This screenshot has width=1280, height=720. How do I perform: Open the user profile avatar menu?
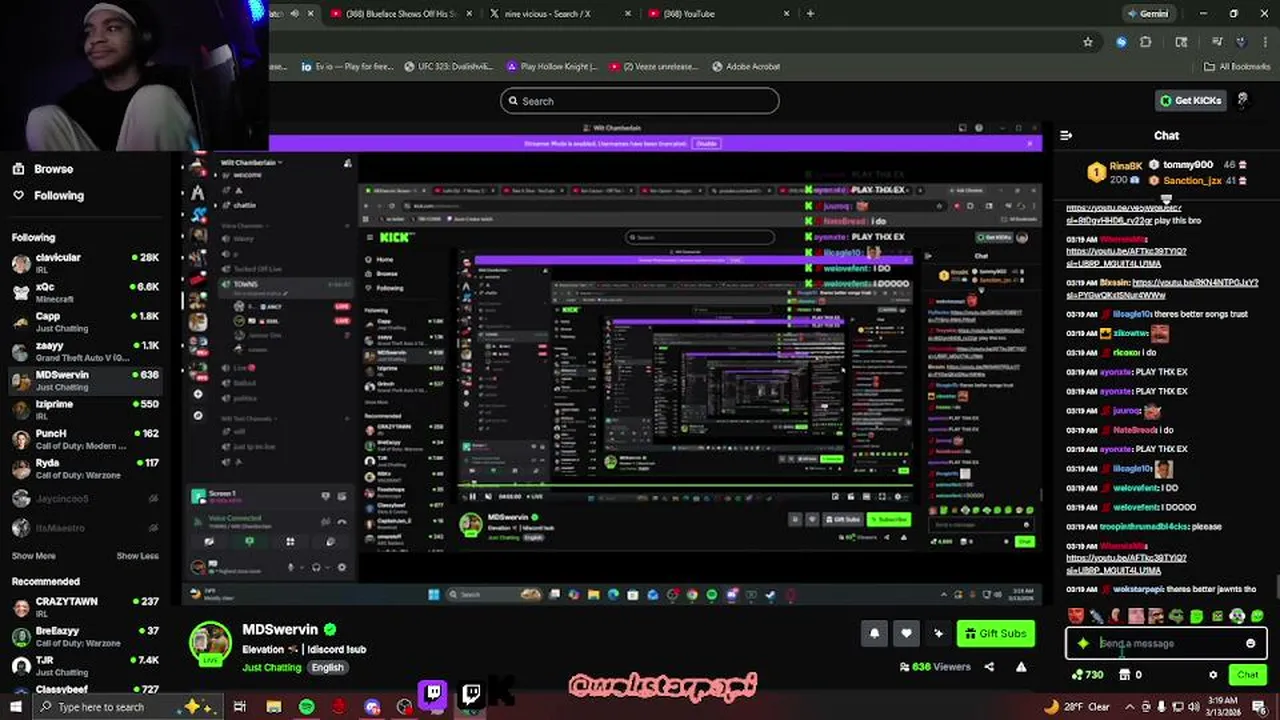(x=1243, y=100)
